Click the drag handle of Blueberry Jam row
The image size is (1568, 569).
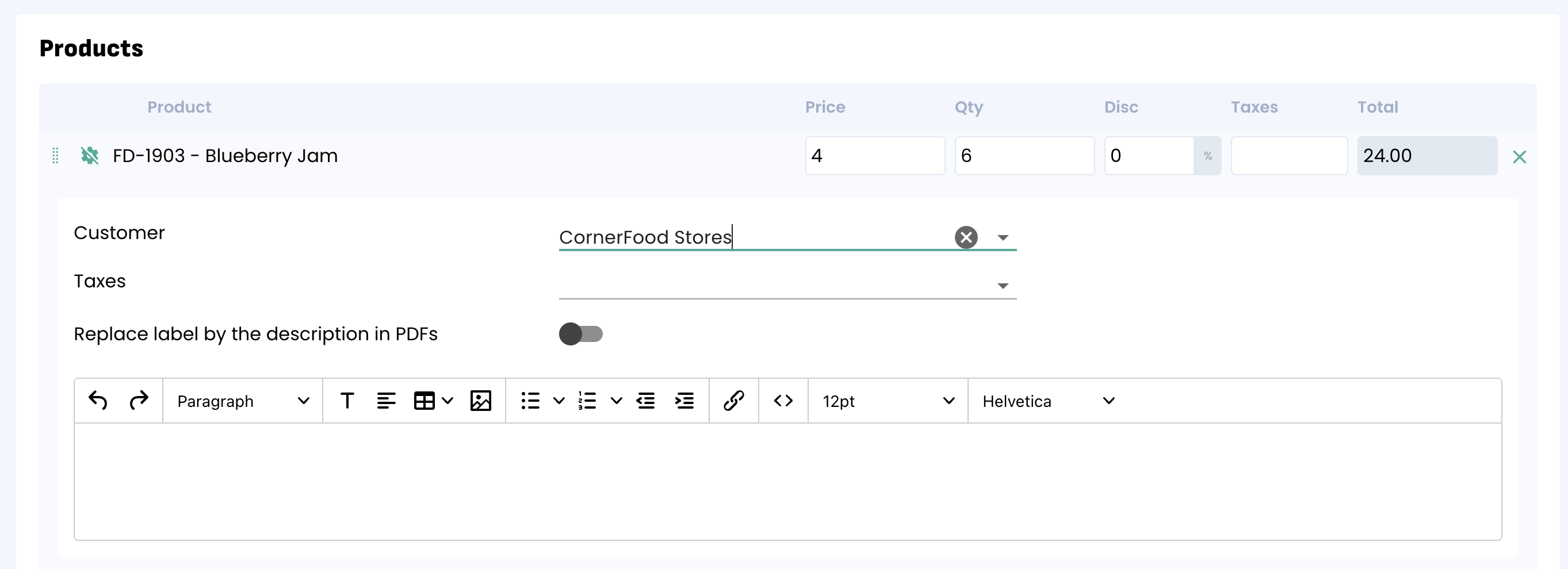click(55, 156)
